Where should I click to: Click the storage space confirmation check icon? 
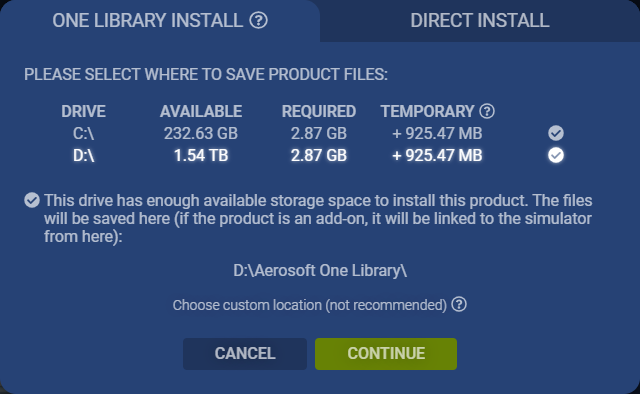tap(32, 200)
